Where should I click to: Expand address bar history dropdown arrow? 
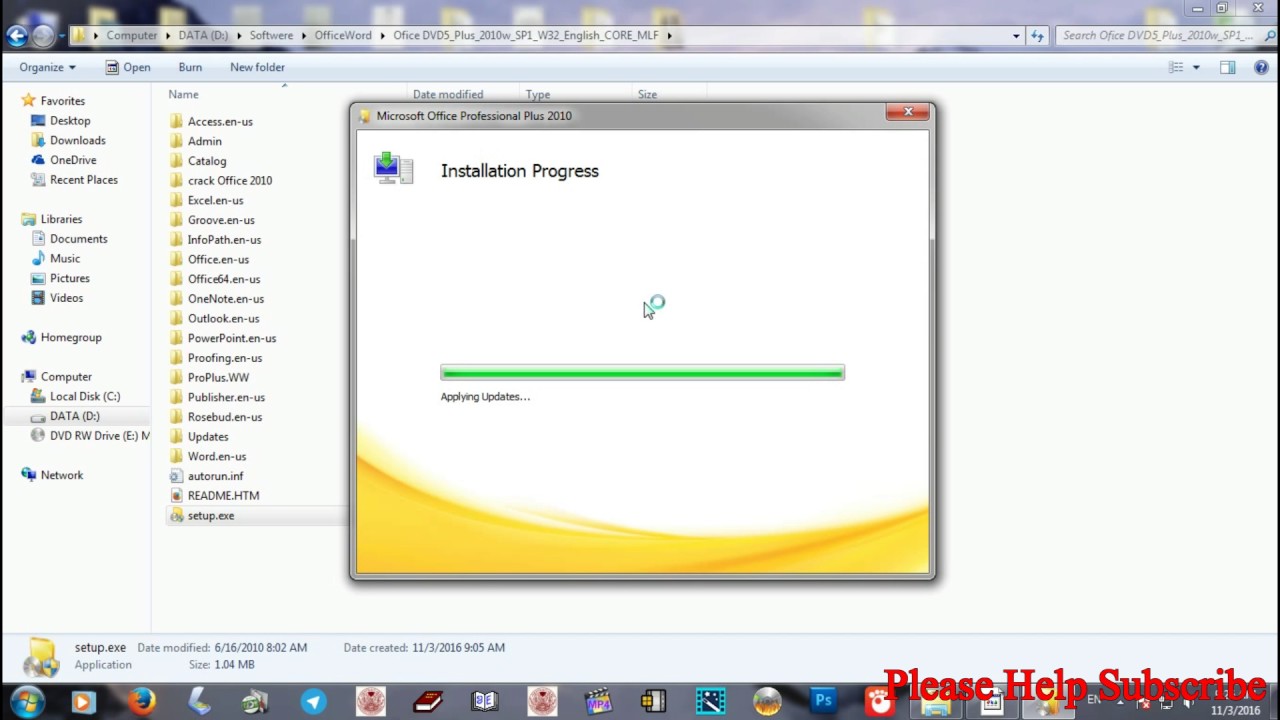point(1016,36)
